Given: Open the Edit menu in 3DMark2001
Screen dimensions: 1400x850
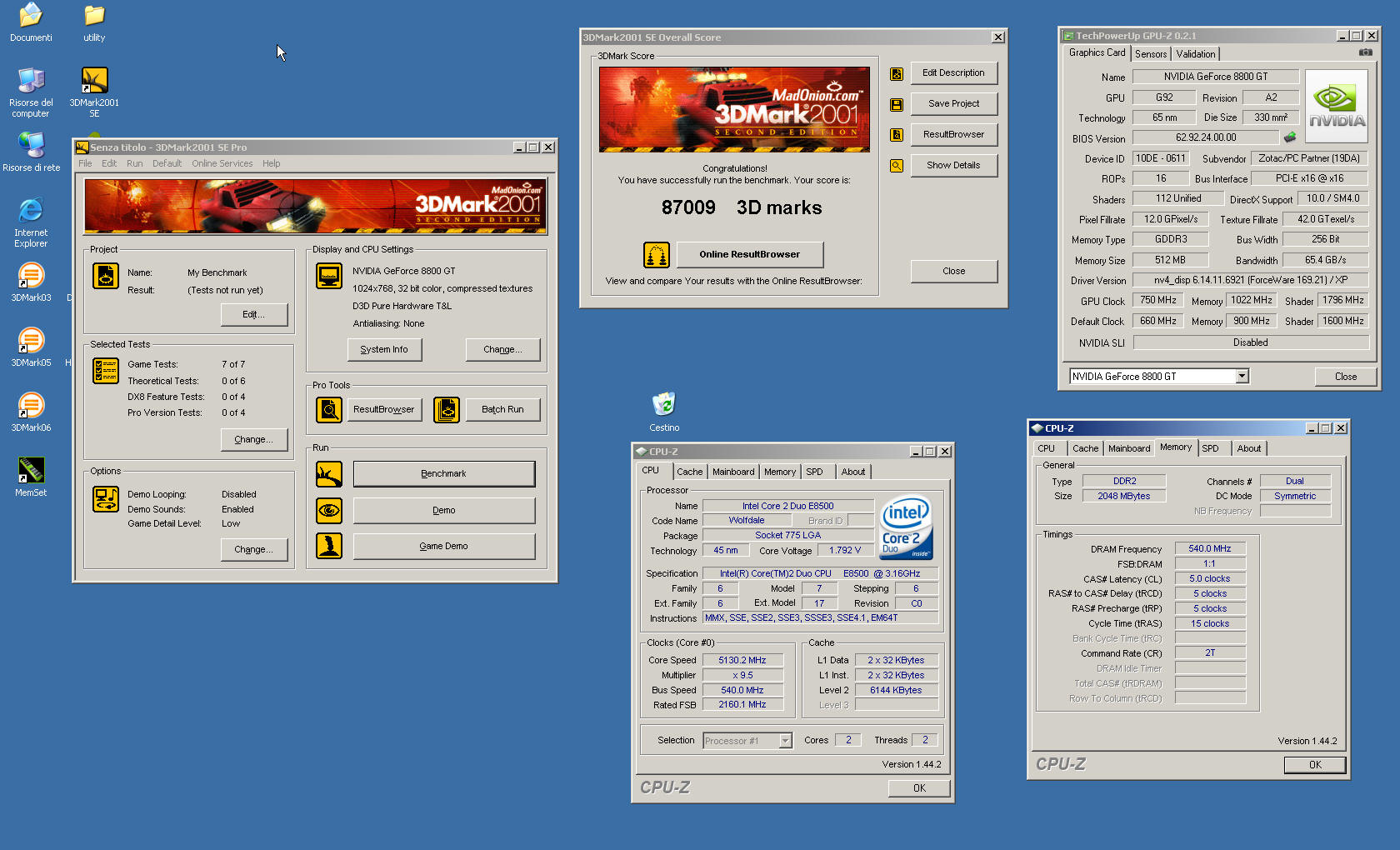Looking at the screenshot, I should pyautogui.click(x=109, y=163).
